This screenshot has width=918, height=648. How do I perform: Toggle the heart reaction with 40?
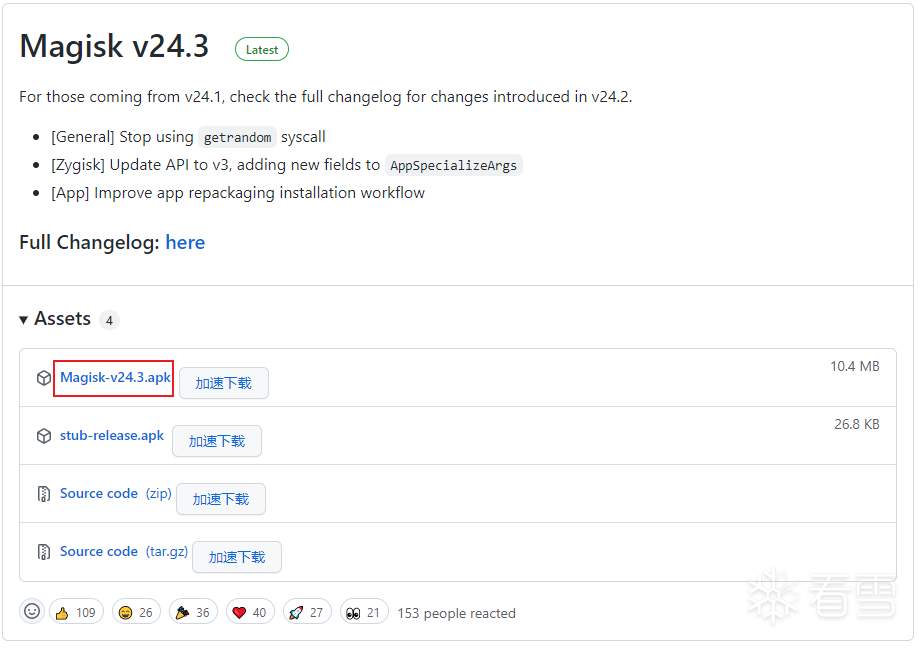250,612
